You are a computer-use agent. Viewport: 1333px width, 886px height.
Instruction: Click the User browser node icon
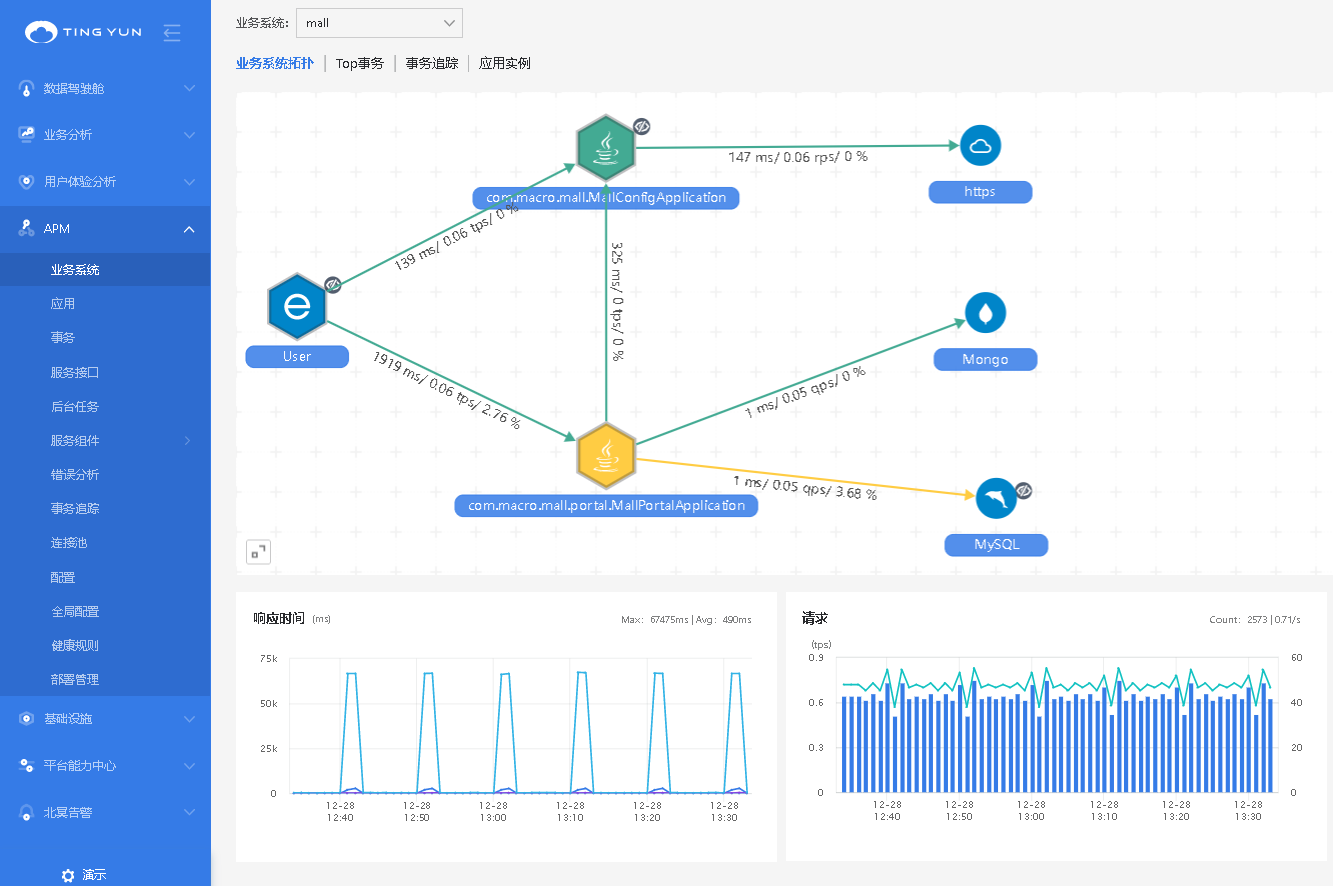pyautogui.click(x=297, y=306)
